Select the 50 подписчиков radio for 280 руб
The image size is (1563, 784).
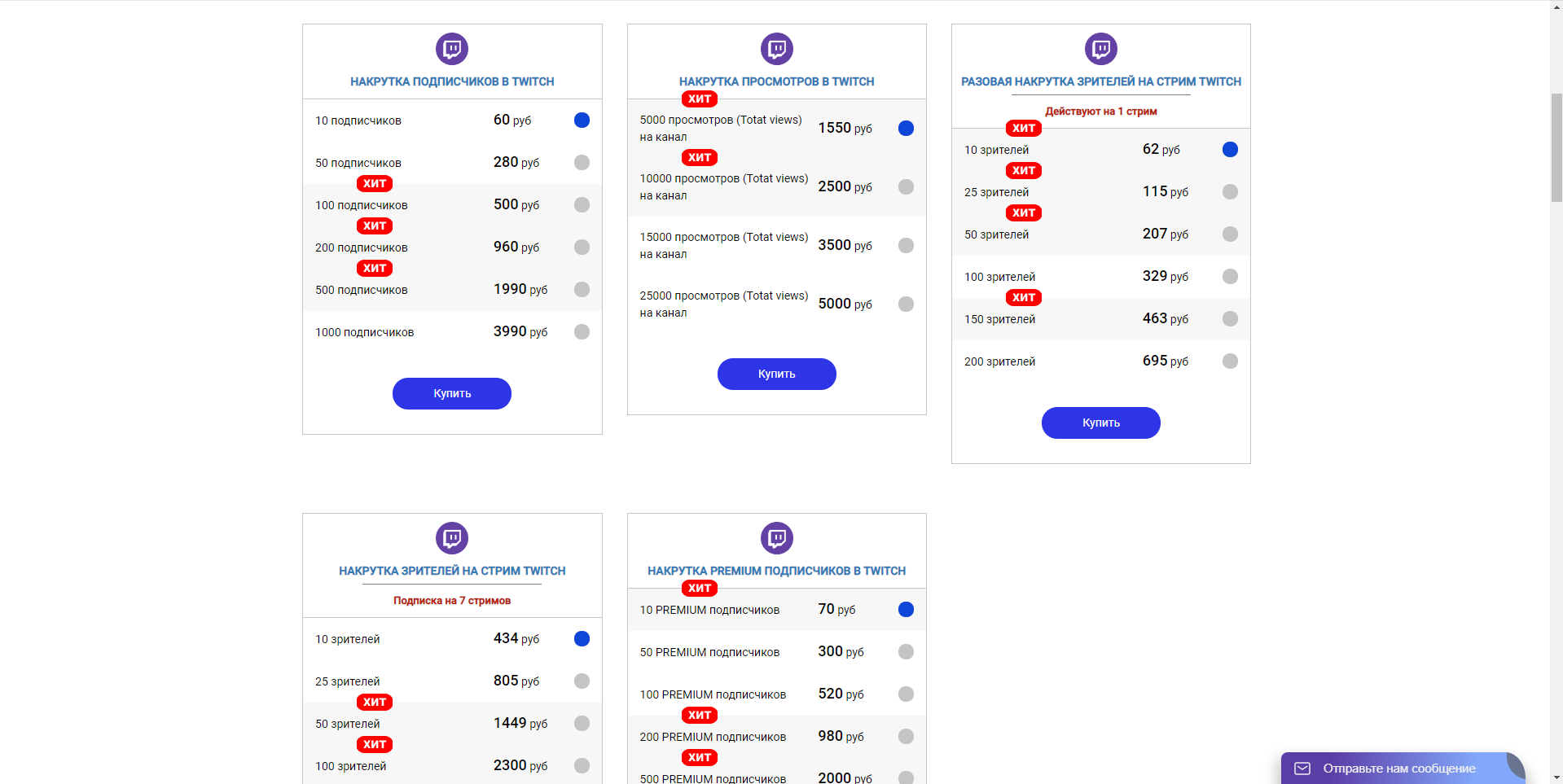pos(582,163)
